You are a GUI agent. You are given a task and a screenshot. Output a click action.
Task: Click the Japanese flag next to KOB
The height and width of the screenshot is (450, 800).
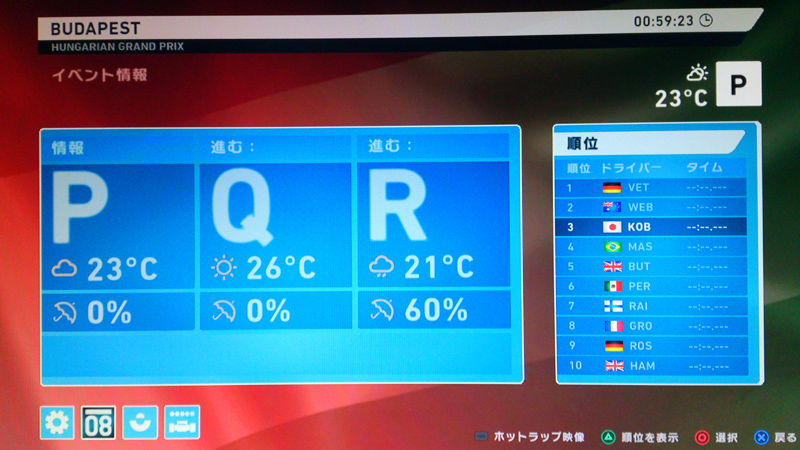click(x=612, y=227)
